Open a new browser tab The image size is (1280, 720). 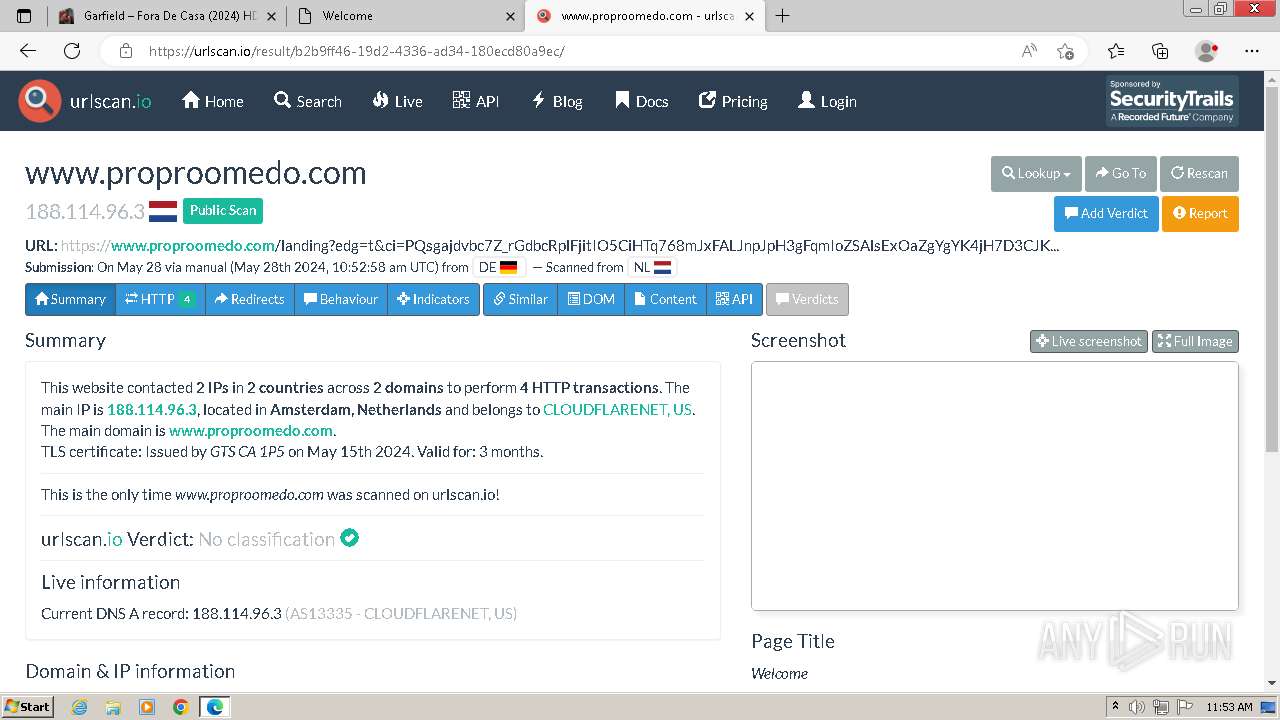tap(782, 16)
